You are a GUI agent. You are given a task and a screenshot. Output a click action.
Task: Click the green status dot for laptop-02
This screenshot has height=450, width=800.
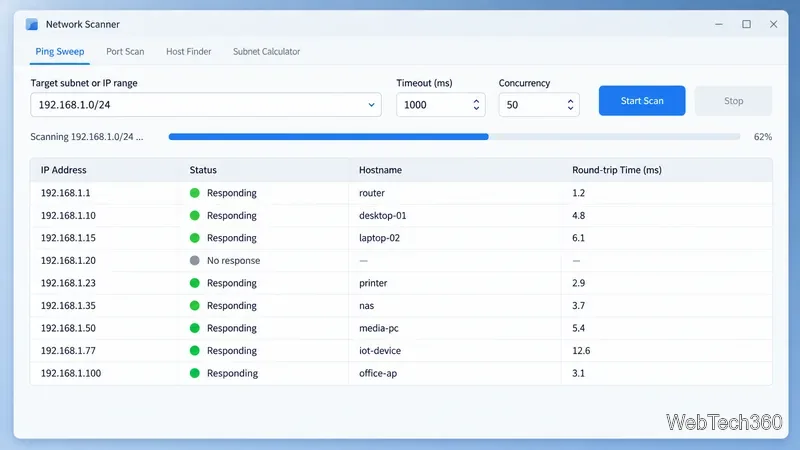pos(194,238)
